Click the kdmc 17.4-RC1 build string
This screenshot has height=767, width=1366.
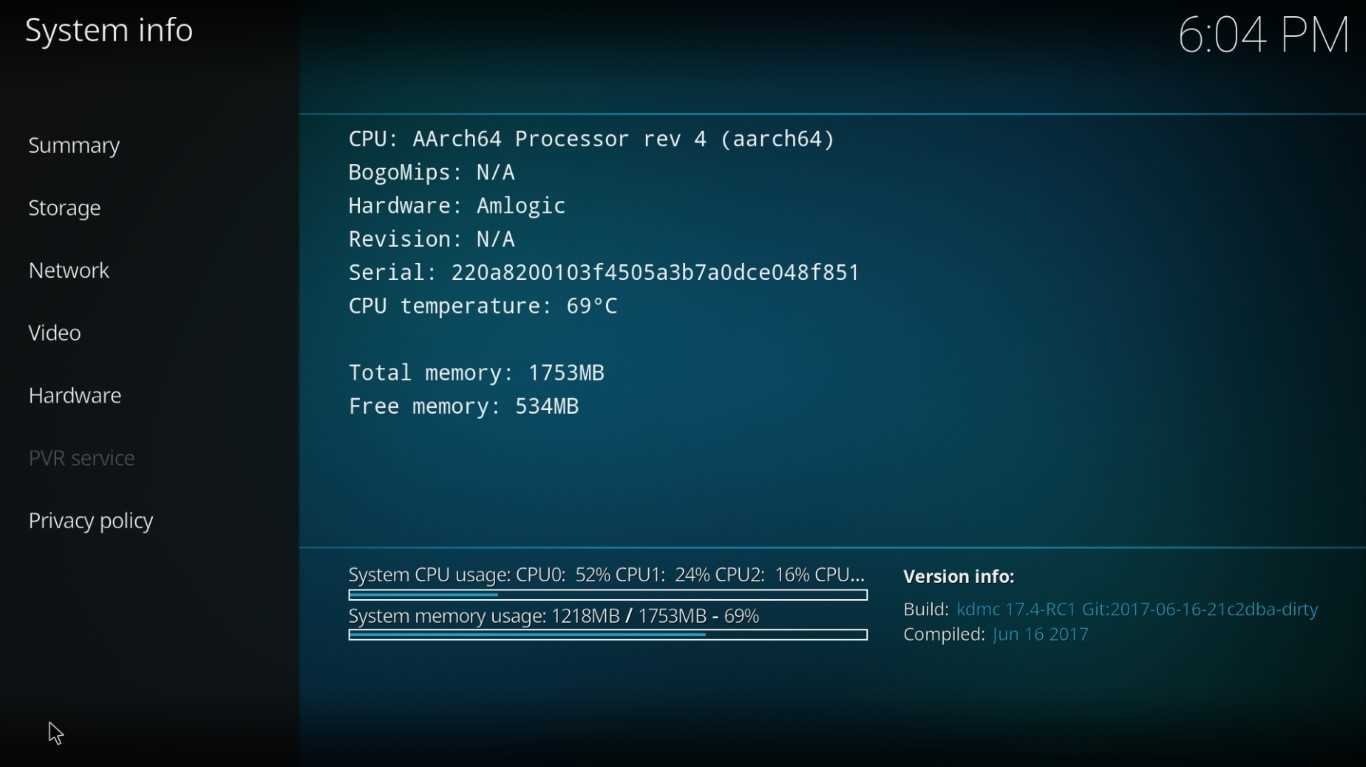click(x=1138, y=609)
